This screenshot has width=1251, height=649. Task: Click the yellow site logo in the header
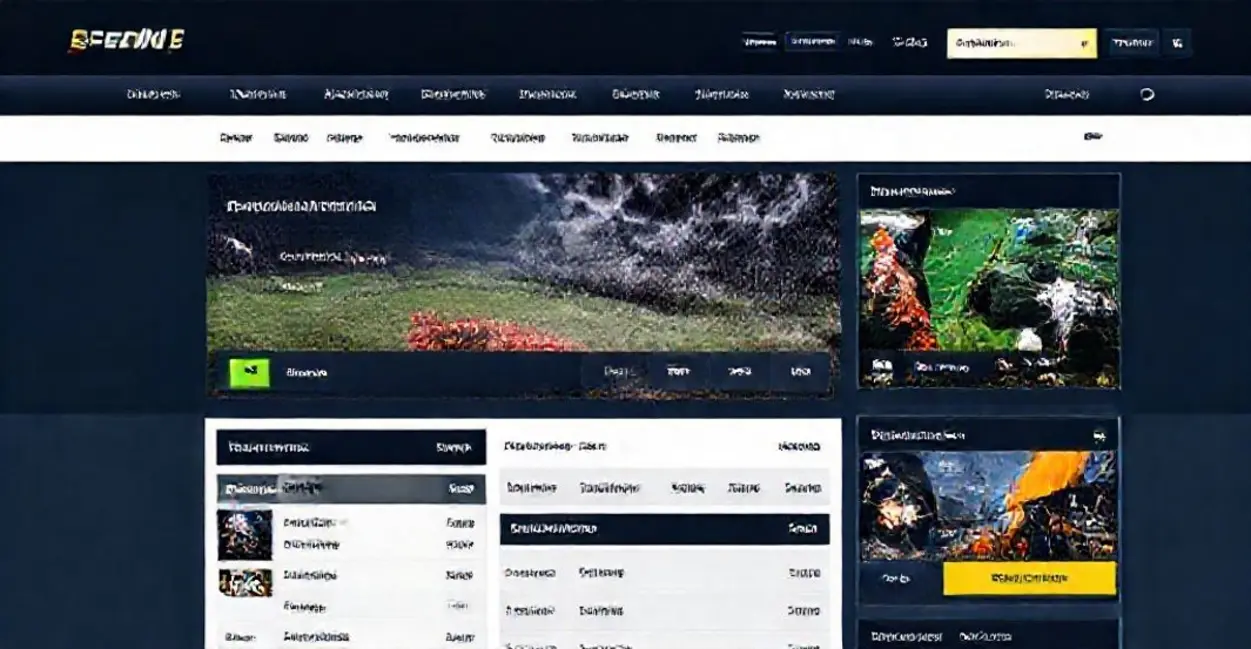(126, 40)
